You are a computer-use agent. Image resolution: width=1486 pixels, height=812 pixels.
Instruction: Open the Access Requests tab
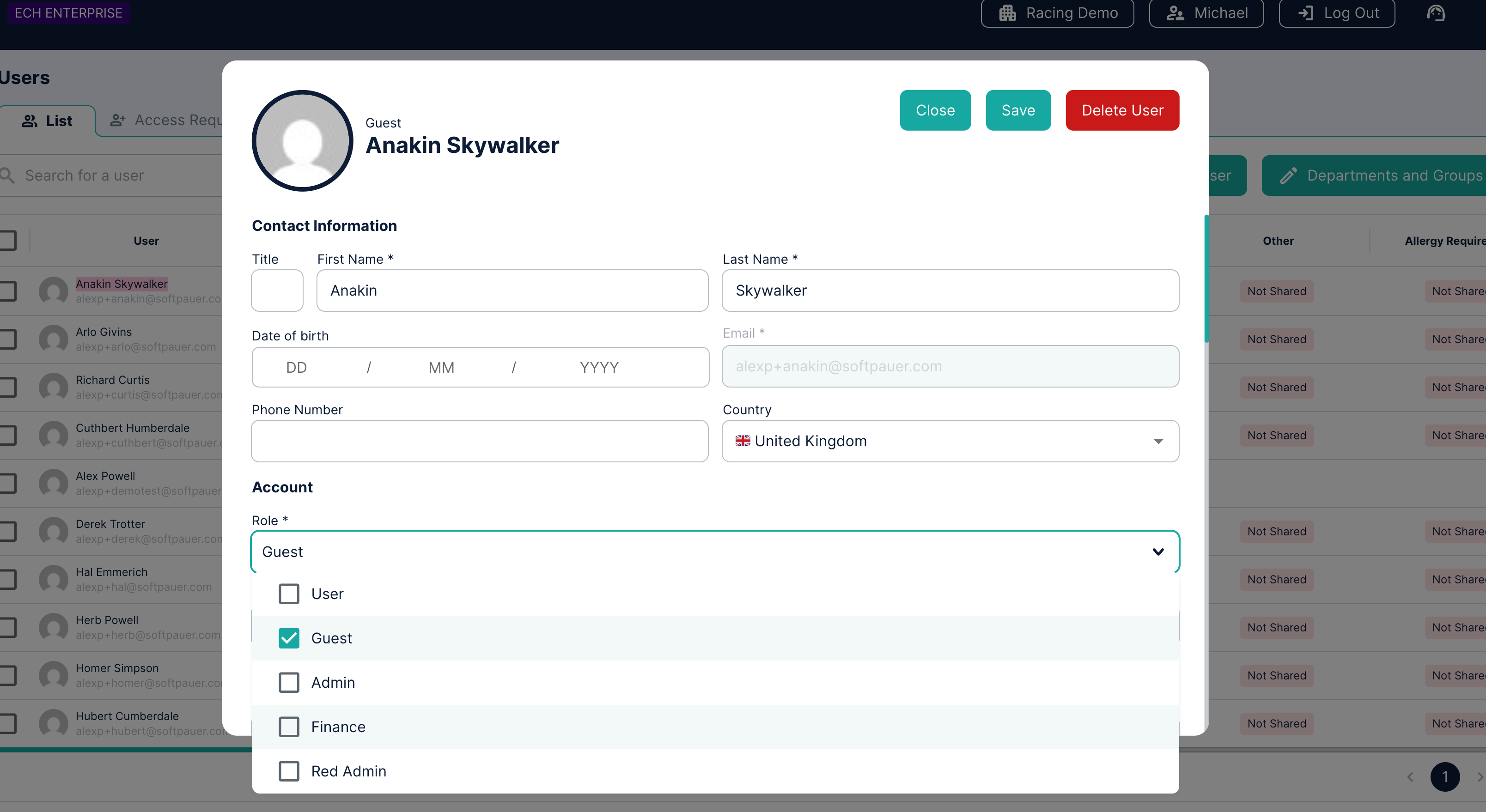[x=165, y=120]
